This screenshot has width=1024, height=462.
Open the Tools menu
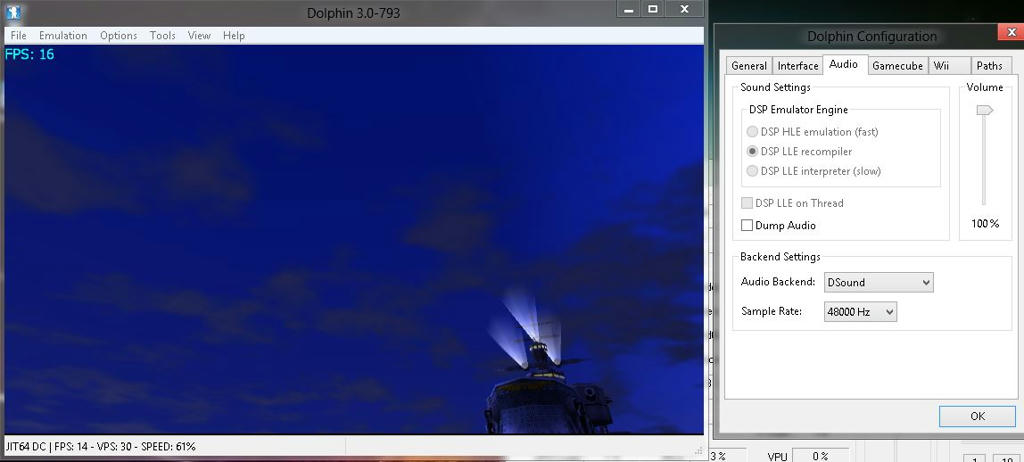click(x=162, y=35)
